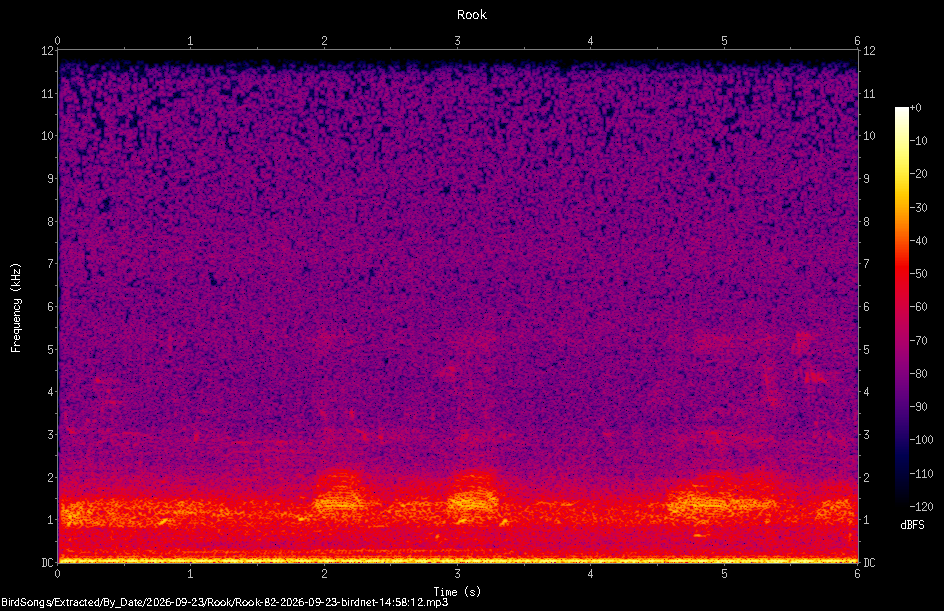The width and height of the screenshot is (944, 611).
Task: Click the "1" tick on the left frequency axis
Action: pyautogui.click(x=51, y=520)
